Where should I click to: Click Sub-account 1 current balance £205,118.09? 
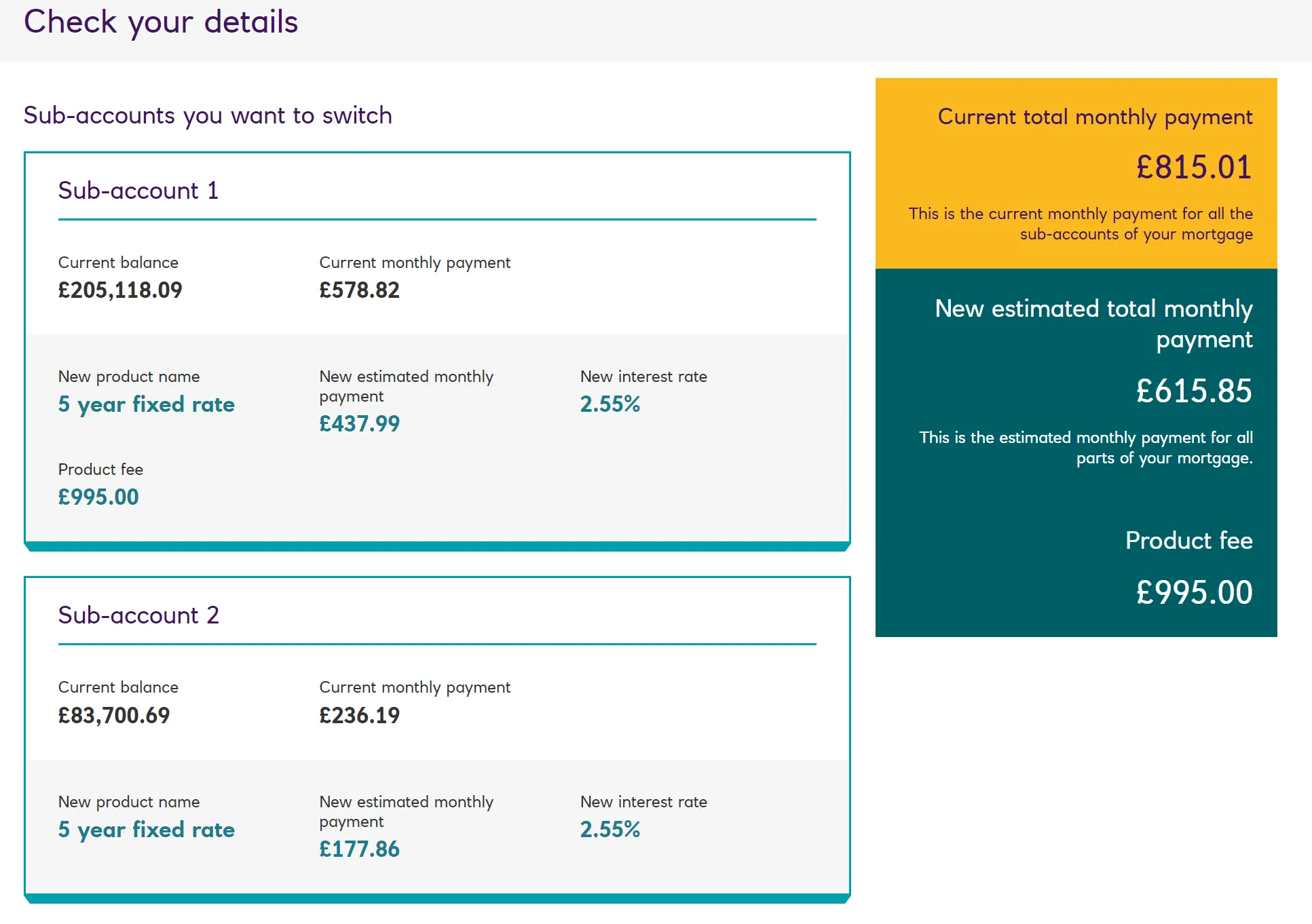click(x=120, y=290)
